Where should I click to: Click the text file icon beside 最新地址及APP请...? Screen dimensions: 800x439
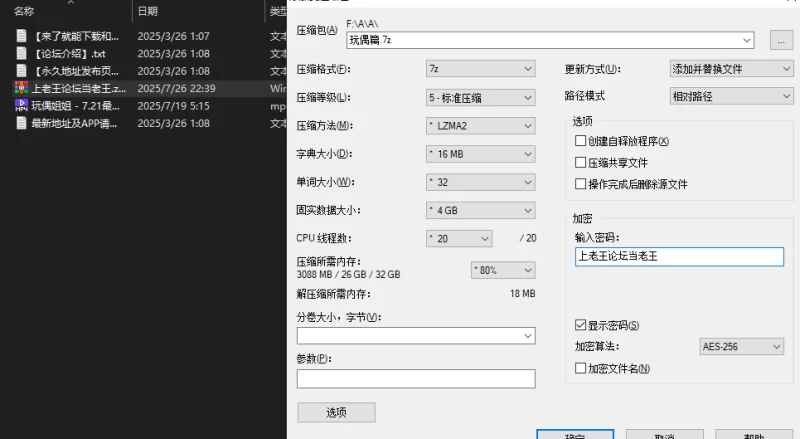point(21,123)
